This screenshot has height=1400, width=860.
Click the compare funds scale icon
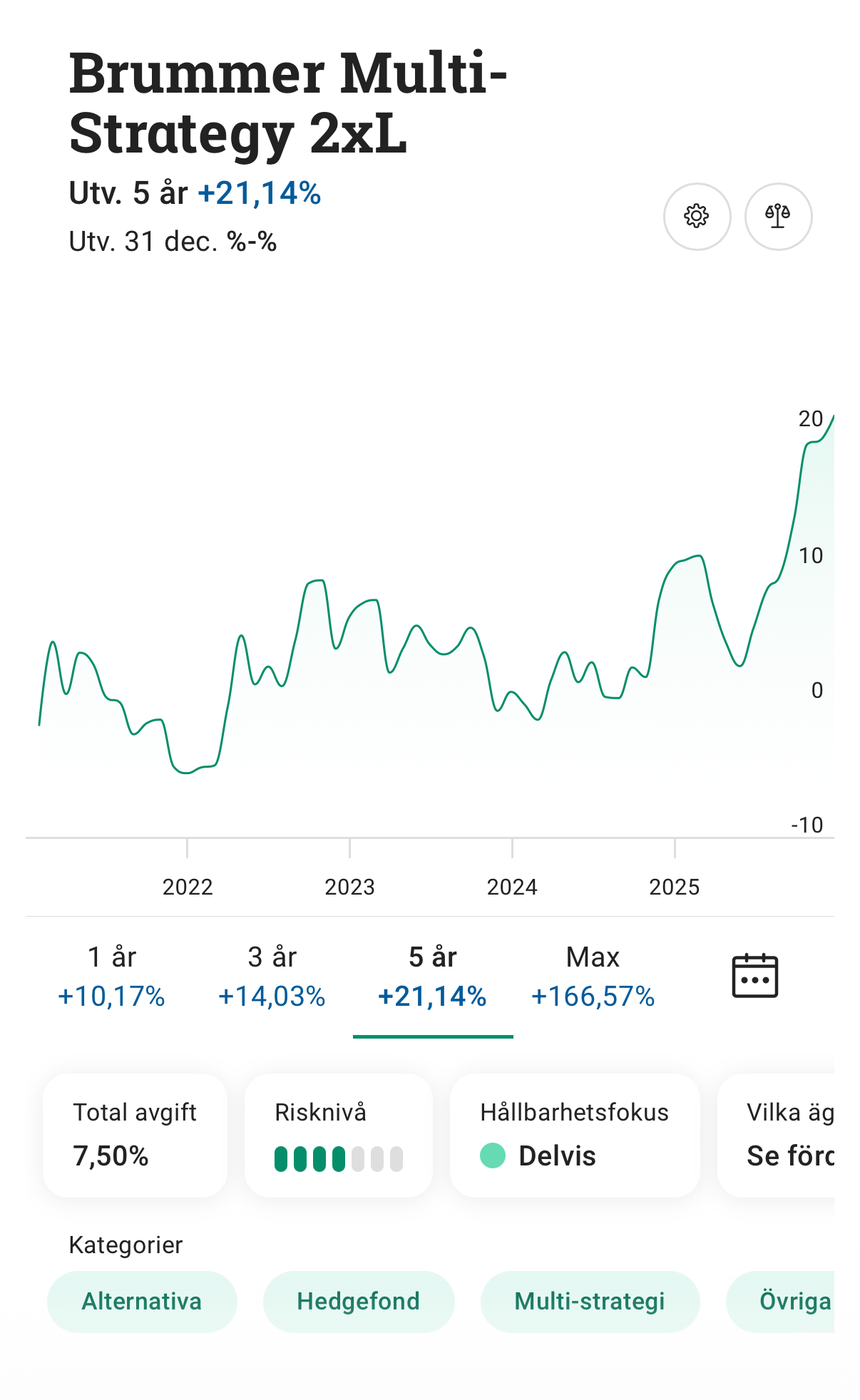click(x=778, y=216)
